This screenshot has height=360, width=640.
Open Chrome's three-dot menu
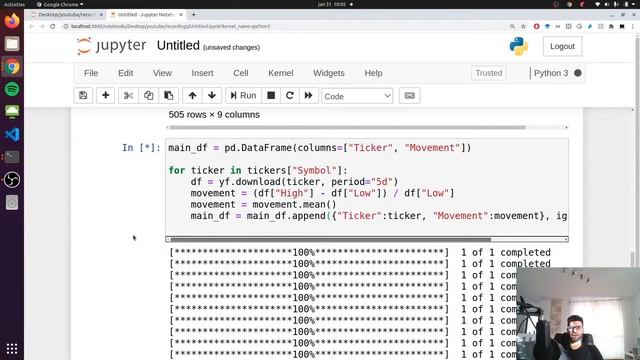click(633, 27)
